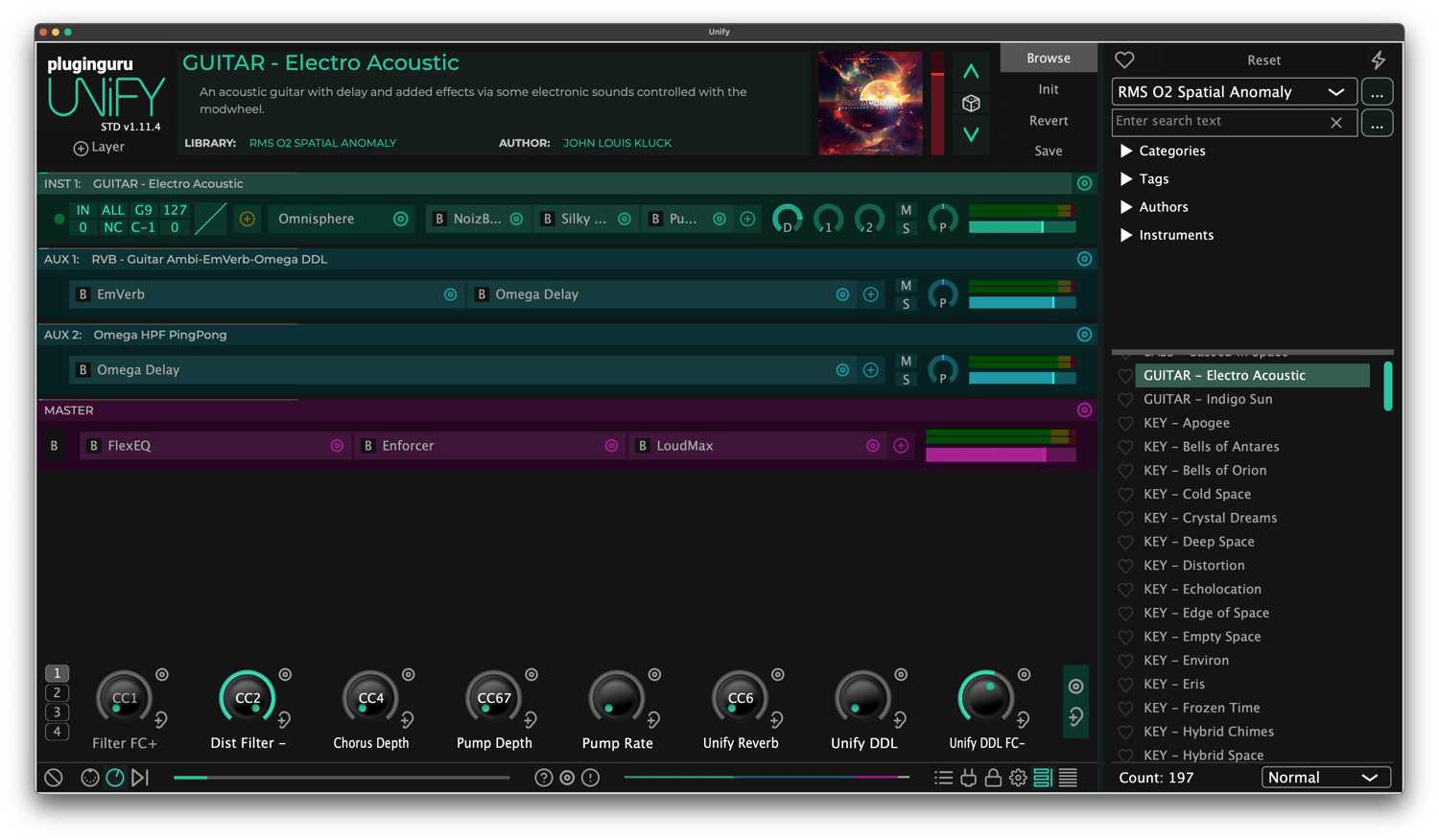1439x840 pixels.
Task: Add an effect after Pu... on INST 1
Action: 747,219
